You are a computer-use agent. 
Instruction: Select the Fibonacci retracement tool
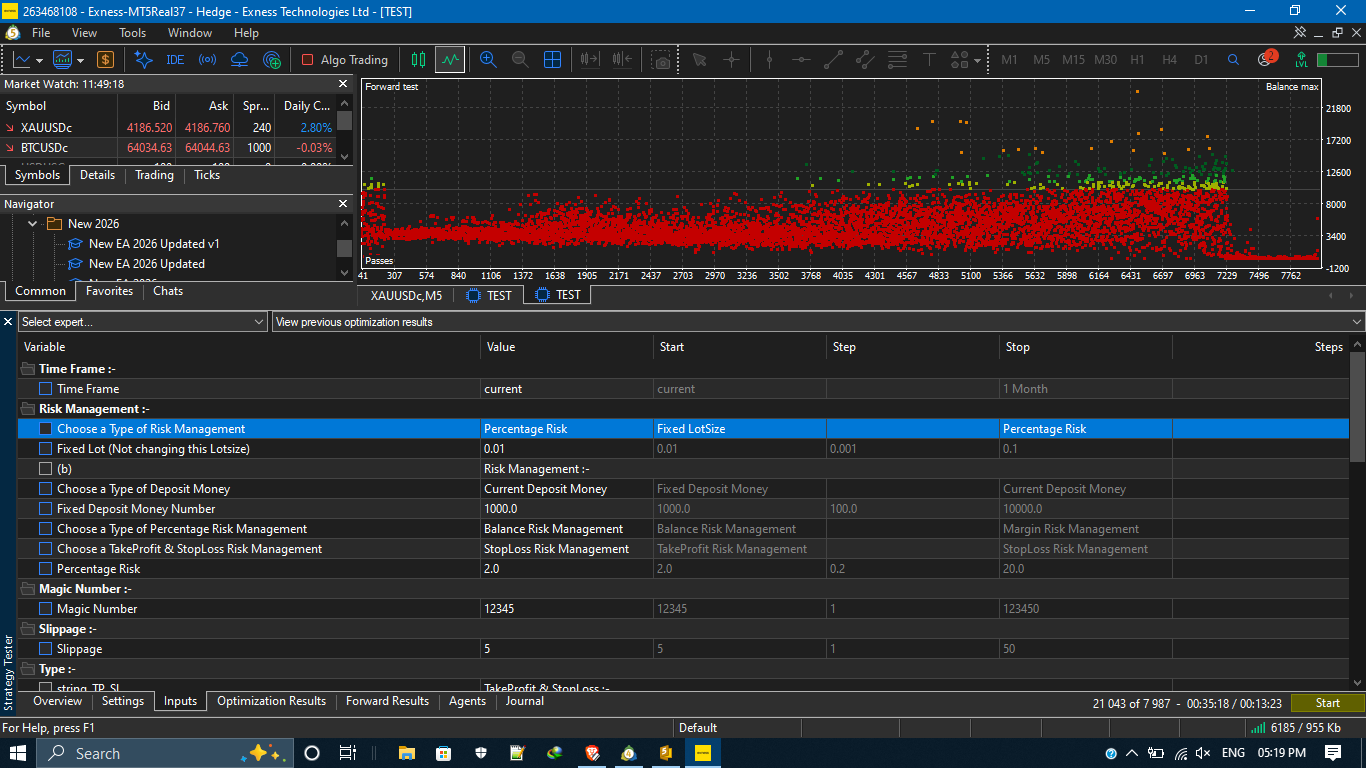(897, 60)
